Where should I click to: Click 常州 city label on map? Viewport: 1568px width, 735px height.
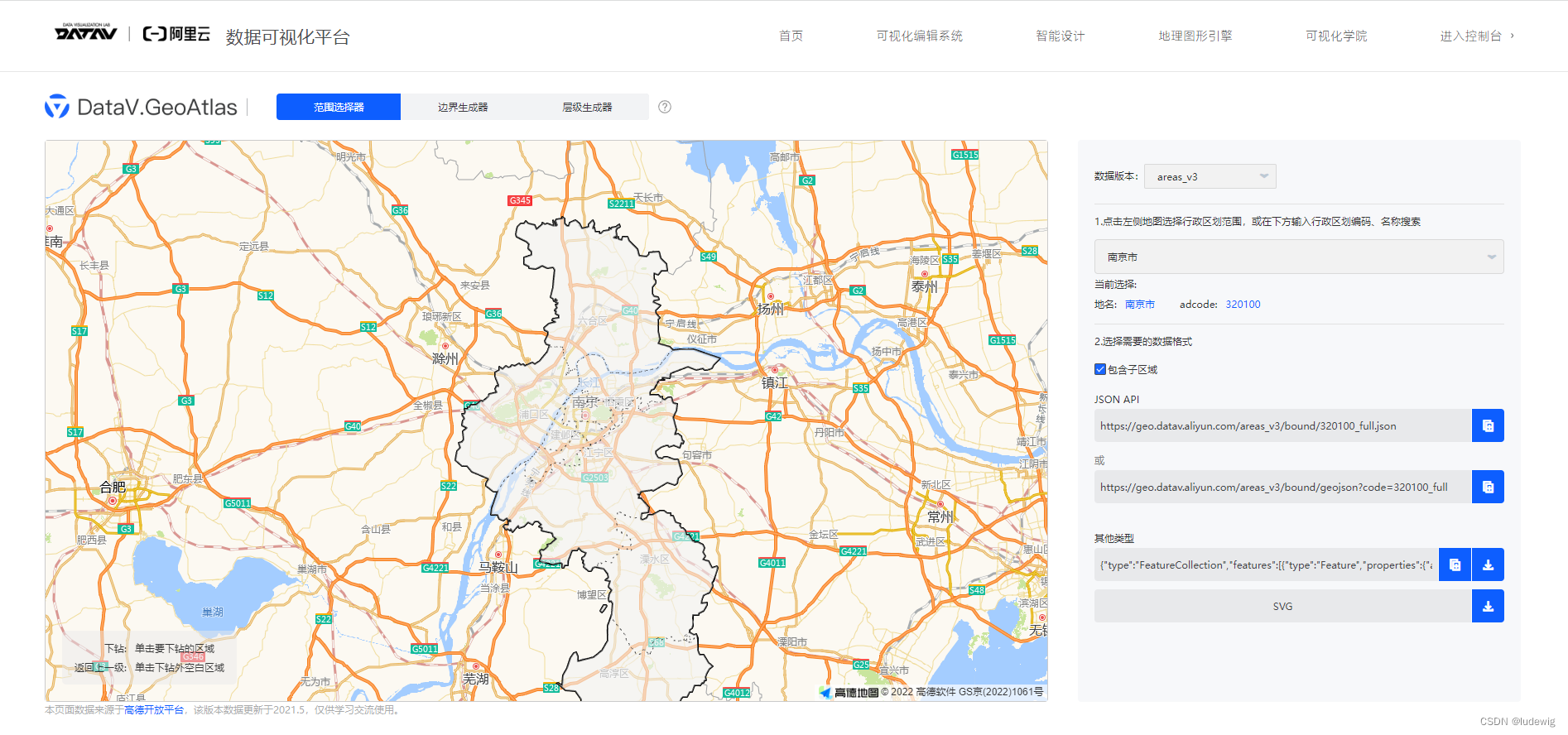tap(940, 516)
